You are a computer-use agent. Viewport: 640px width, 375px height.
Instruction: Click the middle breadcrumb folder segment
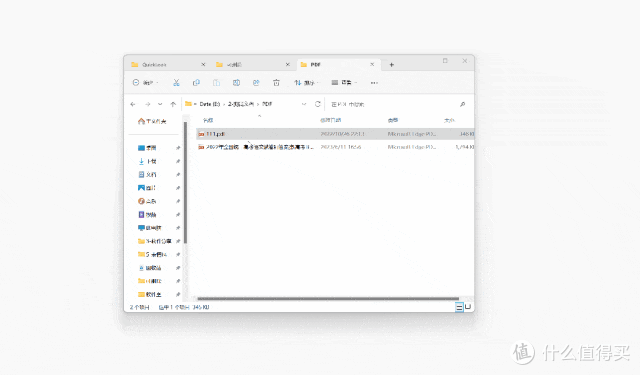[241, 104]
